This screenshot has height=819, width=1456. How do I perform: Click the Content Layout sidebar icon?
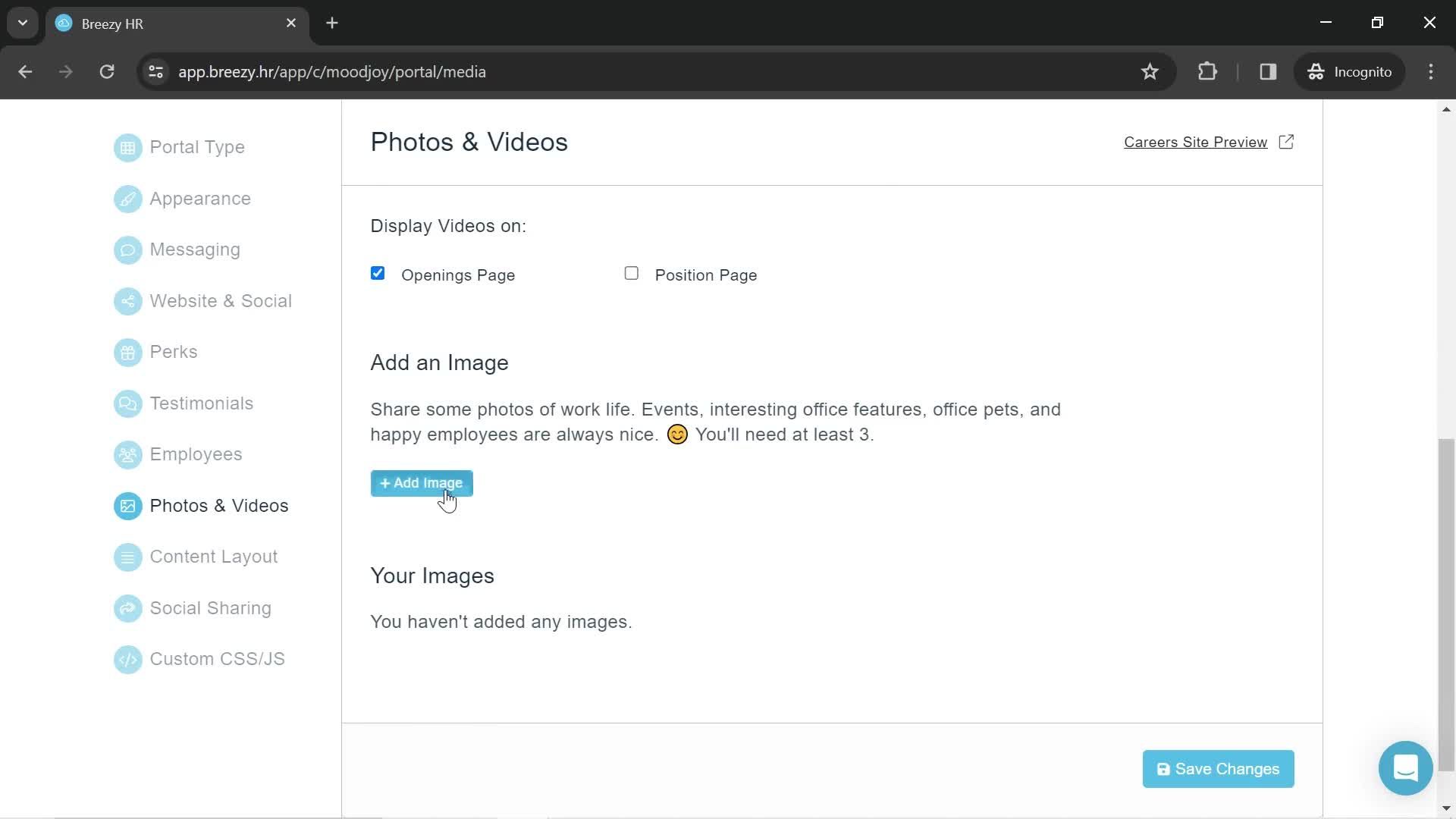pos(127,557)
